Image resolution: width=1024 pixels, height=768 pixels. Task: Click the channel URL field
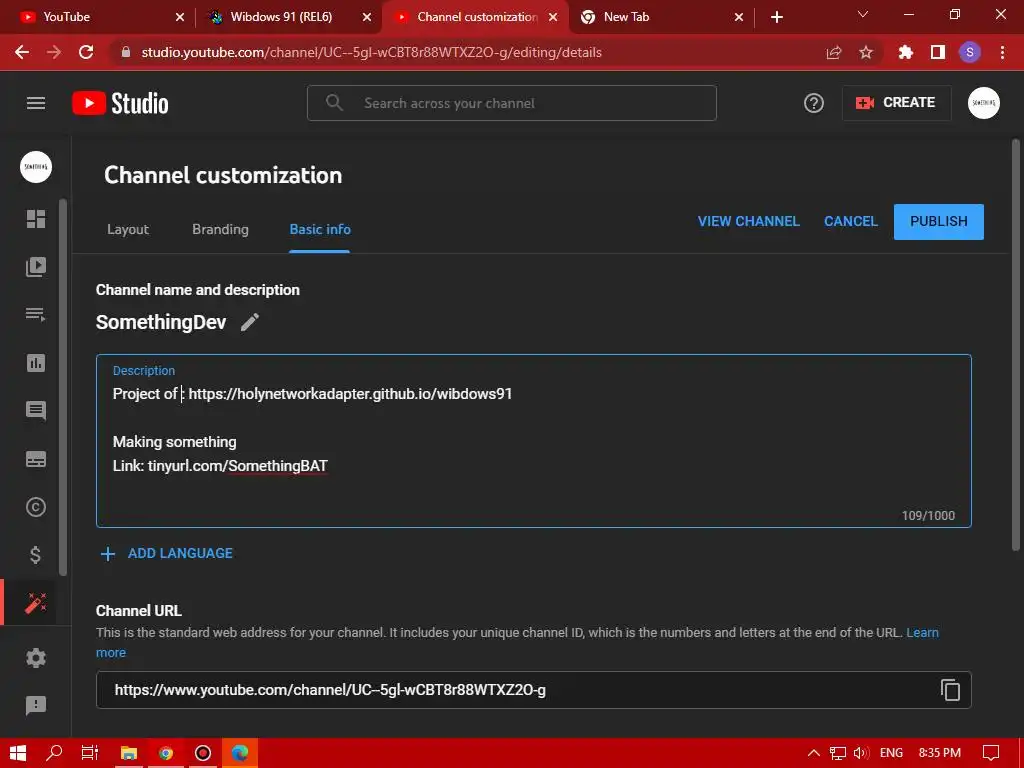(534, 690)
